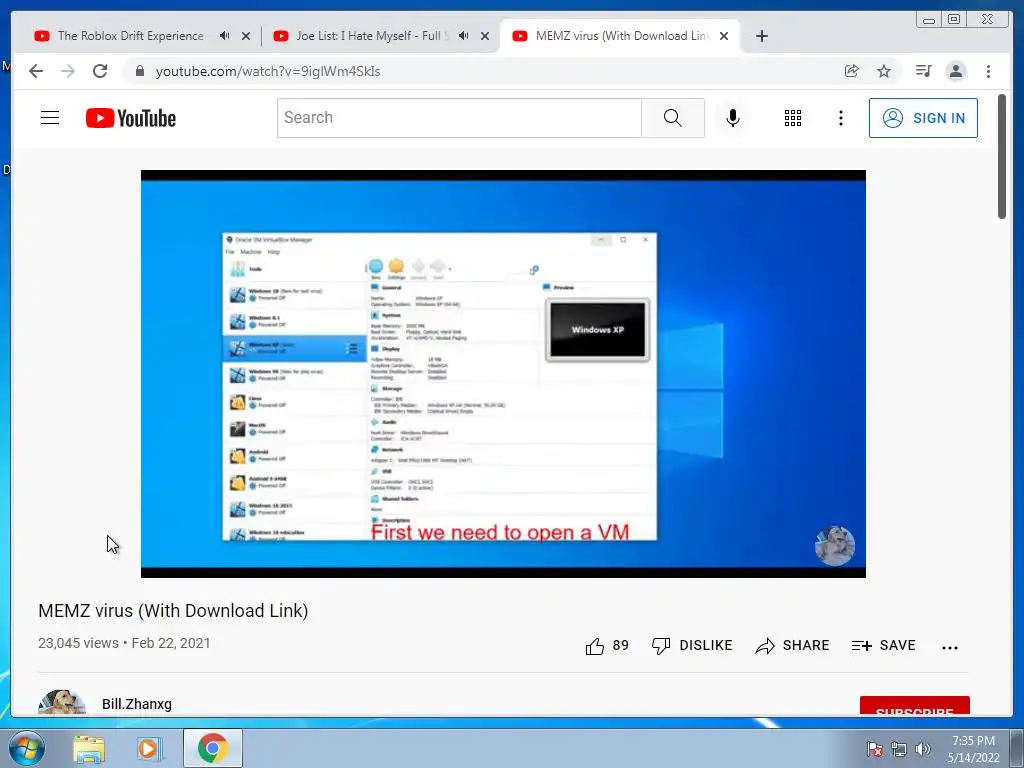
Task: Open YouTube settings three-dot menu
Action: click(x=840, y=118)
